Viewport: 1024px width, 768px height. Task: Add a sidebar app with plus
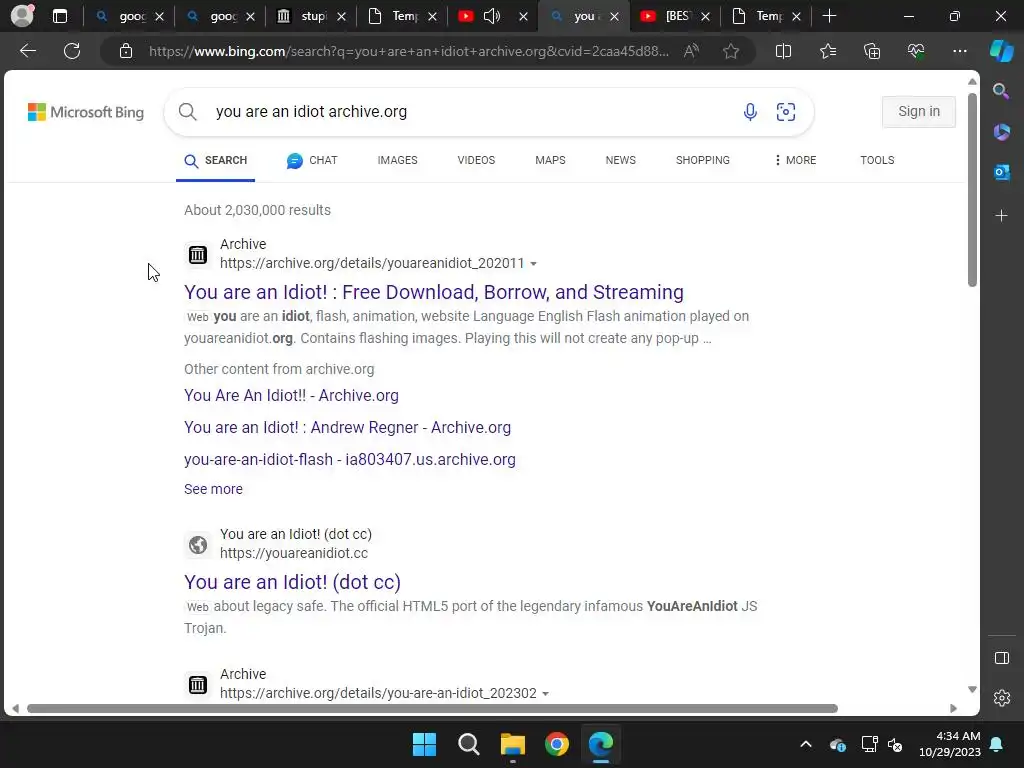pyautogui.click(x=1001, y=216)
